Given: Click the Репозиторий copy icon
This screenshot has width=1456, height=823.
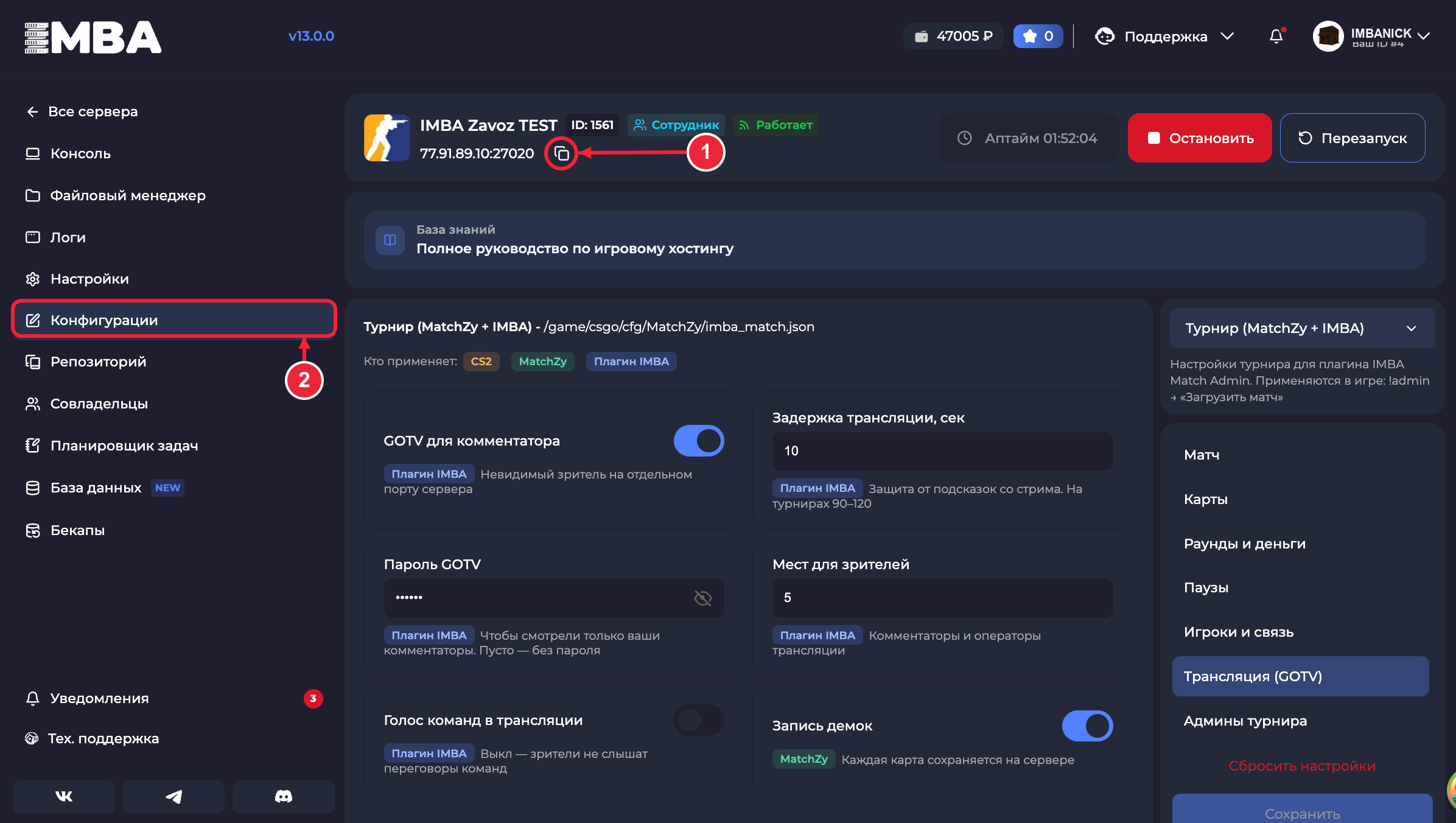Looking at the screenshot, I should [33, 362].
